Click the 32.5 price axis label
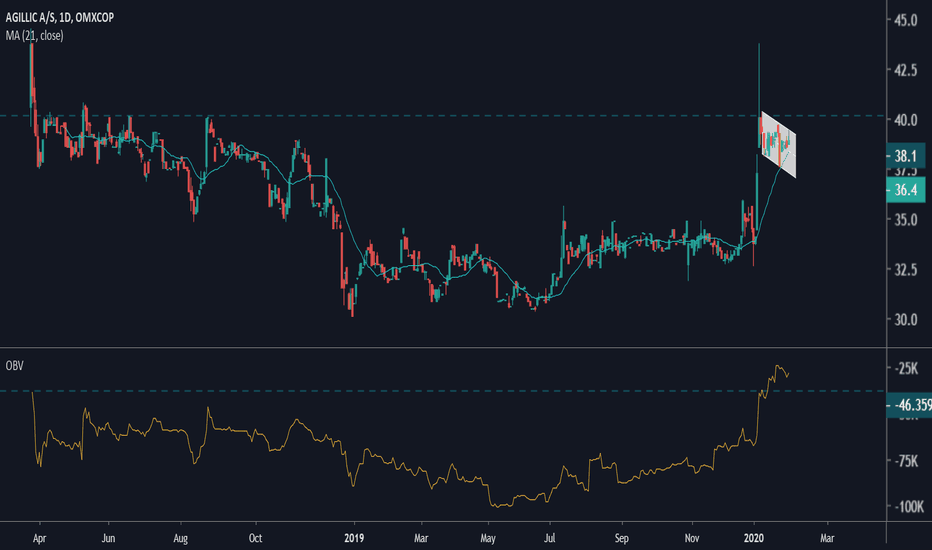 [906, 269]
